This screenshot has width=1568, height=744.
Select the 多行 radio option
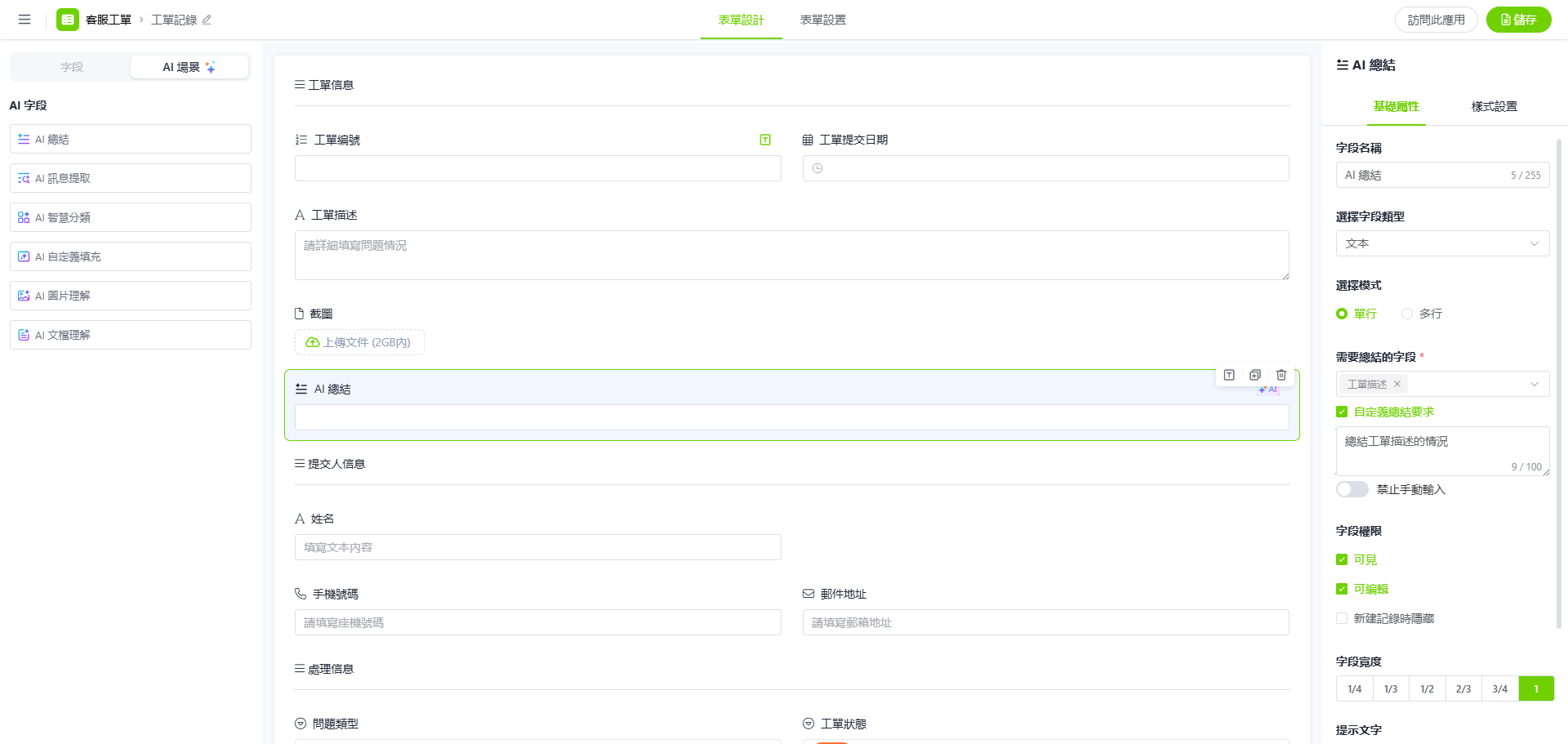coord(1407,314)
